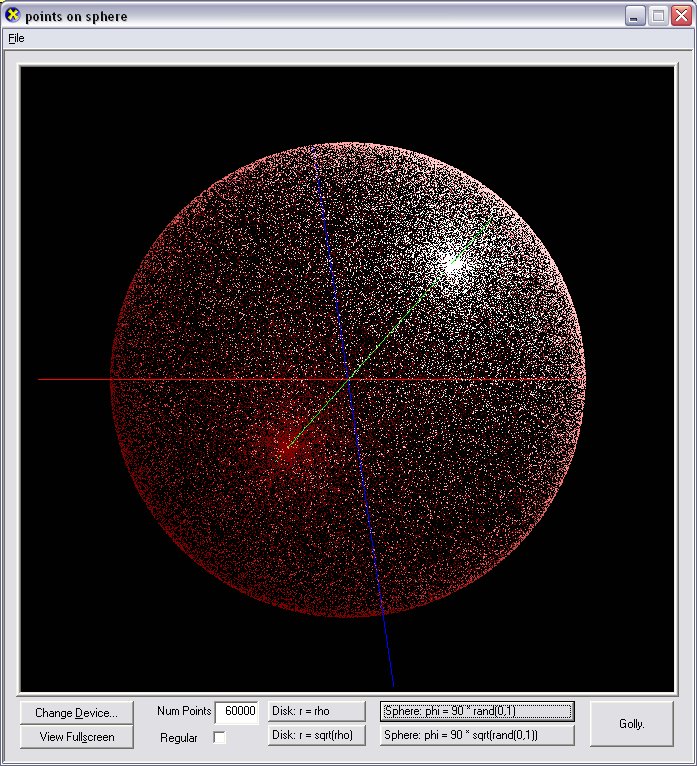Open the File menu
Image resolution: width=697 pixels, height=766 pixels.
point(16,38)
